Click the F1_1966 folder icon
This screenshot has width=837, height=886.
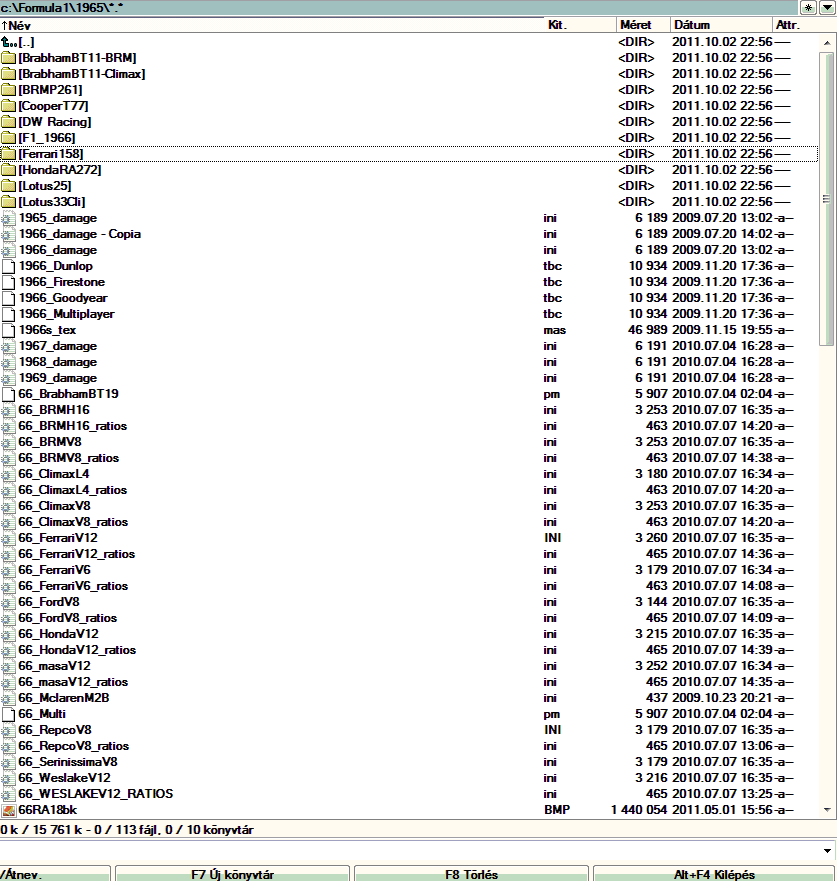pos(8,138)
